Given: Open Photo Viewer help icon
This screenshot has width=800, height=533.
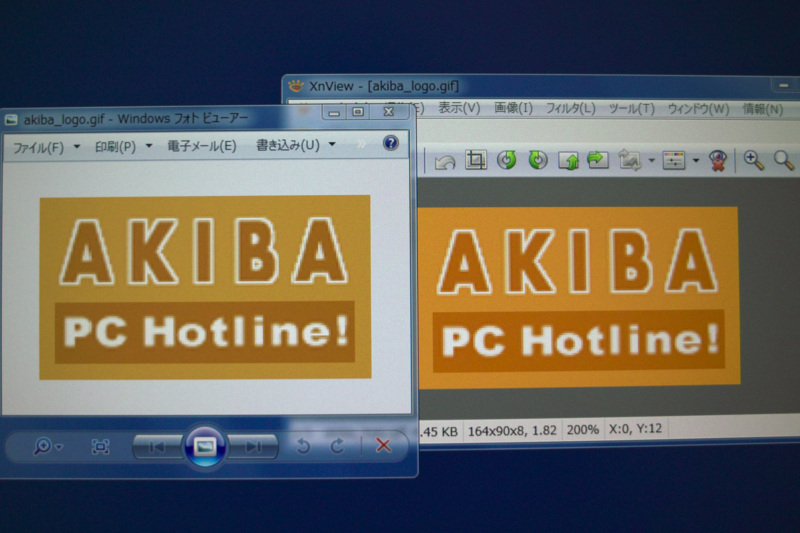Looking at the screenshot, I should (x=391, y=143).
